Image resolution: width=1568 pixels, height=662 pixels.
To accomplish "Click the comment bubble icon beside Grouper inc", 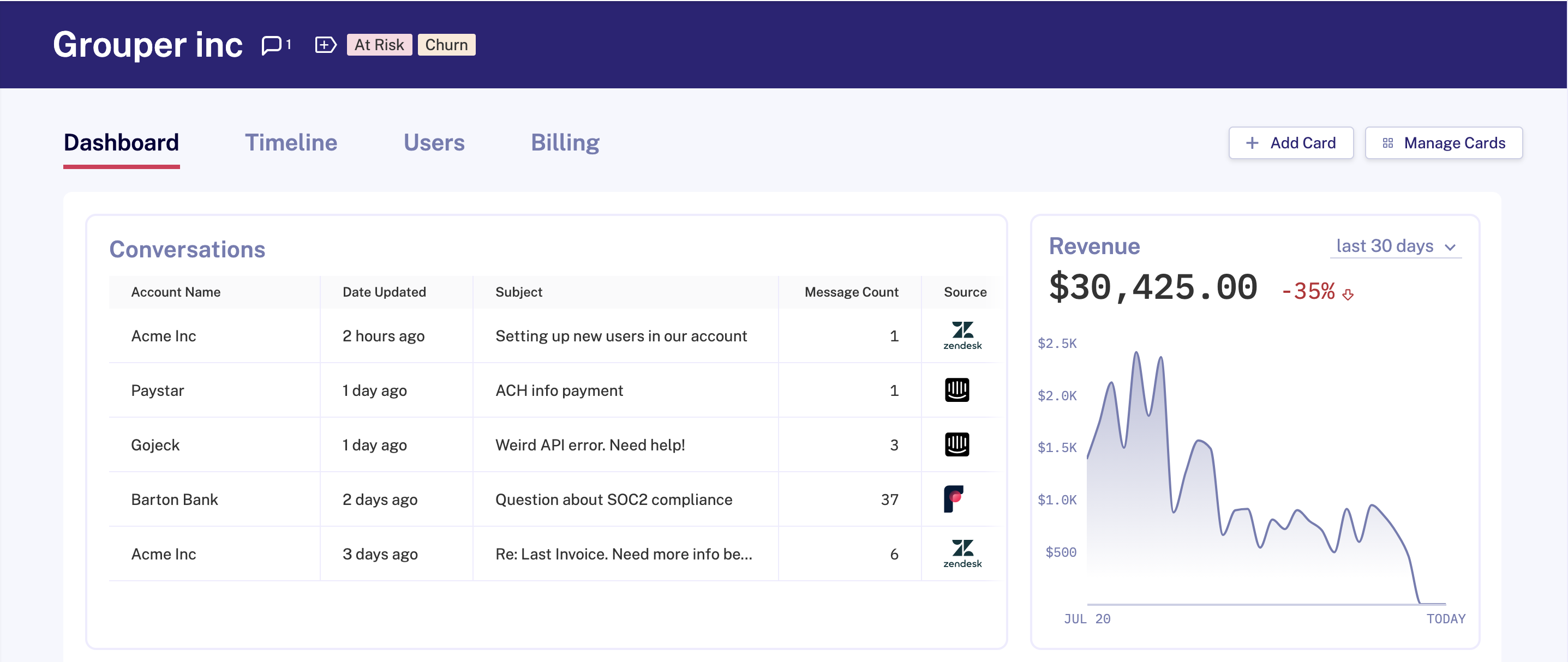I will tap(272, 45).
